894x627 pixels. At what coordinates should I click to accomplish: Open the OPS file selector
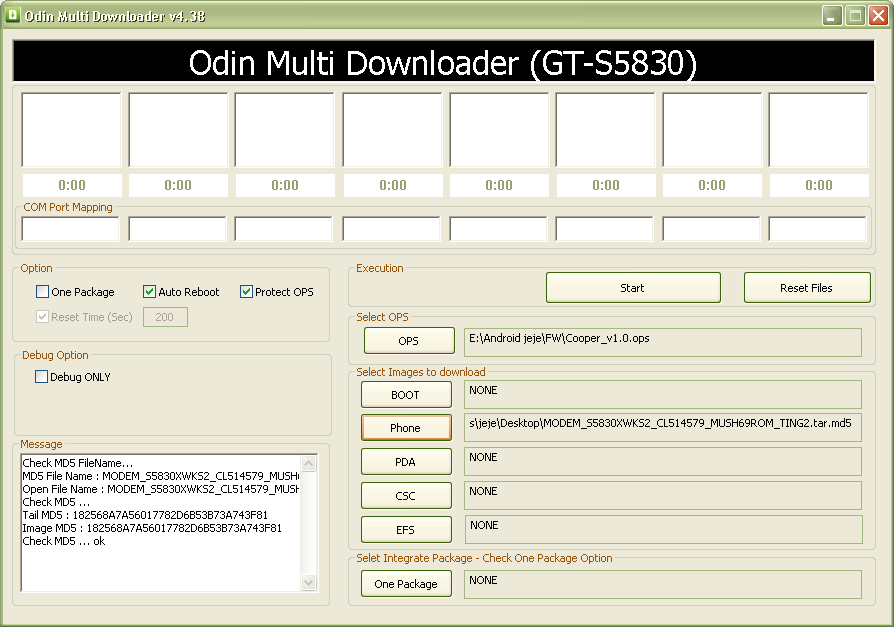point(408,341)
